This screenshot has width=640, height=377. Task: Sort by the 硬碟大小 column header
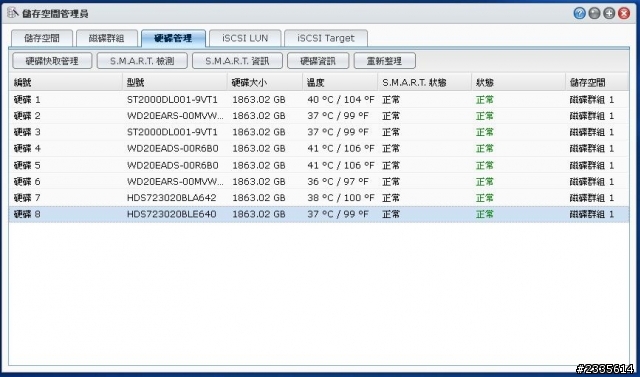pos(264,83)
